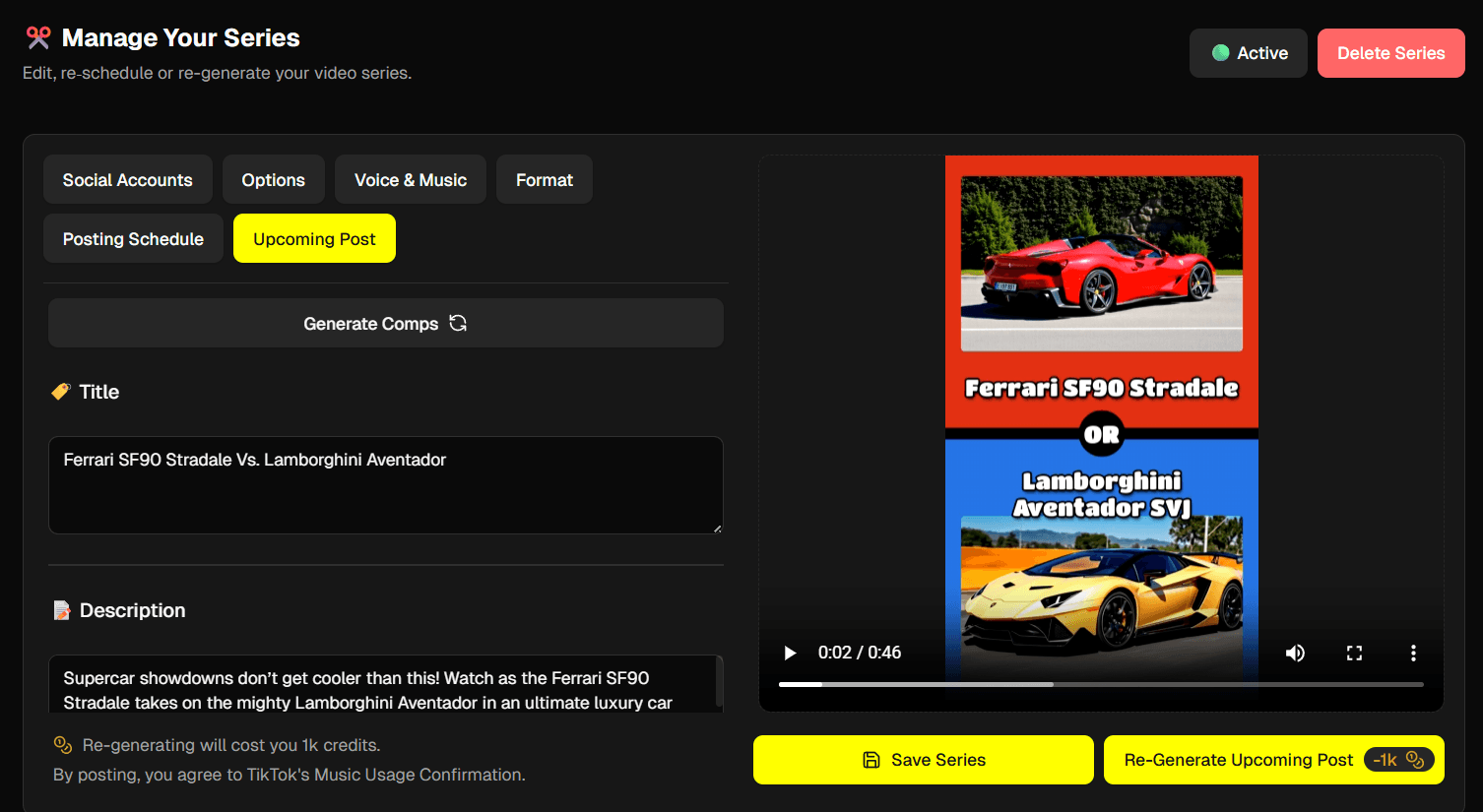
Task: Click the 0:02 / 0:46 time display
Action: click(860, 653)
